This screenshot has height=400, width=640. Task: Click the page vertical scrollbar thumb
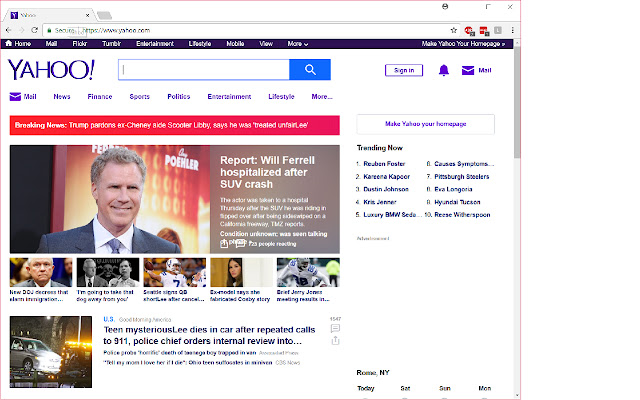click(x=517, y=102)
